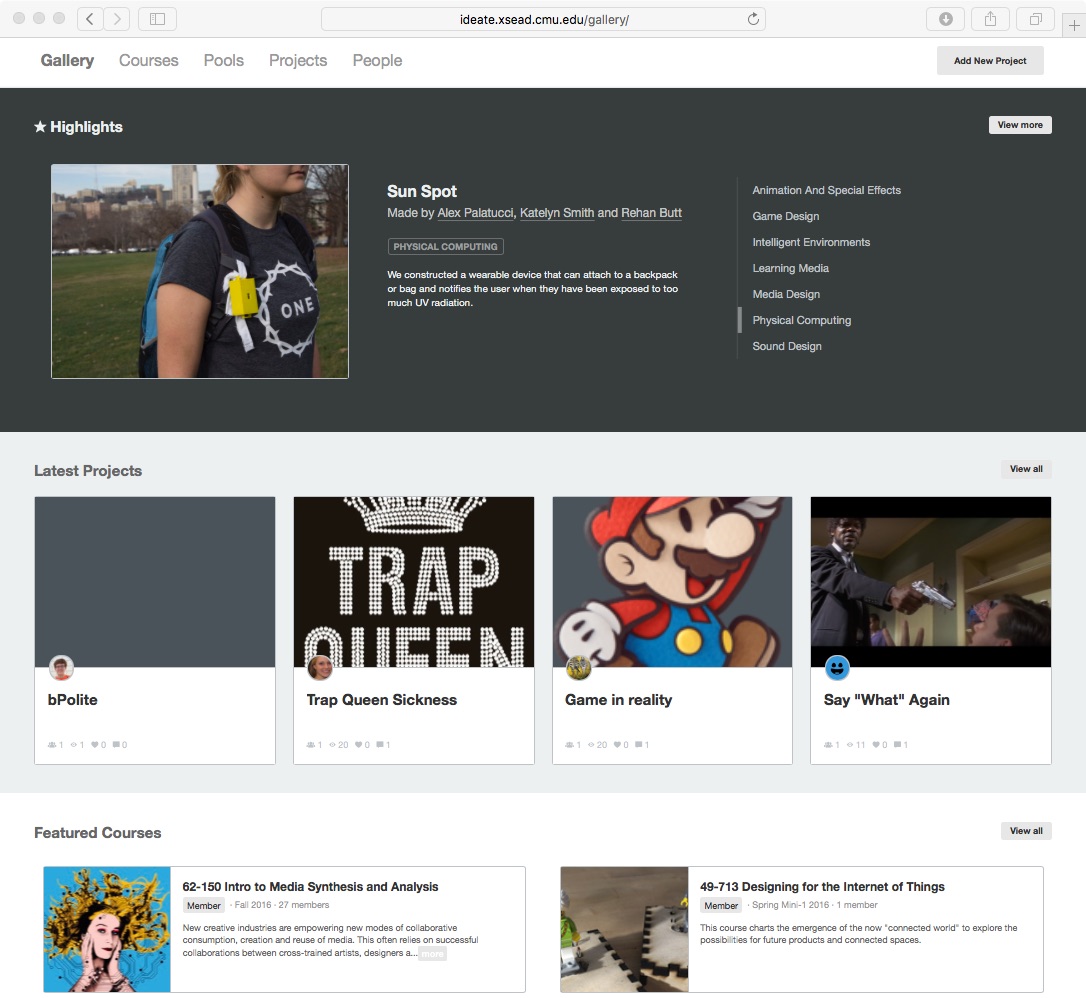Toggle the Safari sidebar icon
Image resolution: width=1086 pixels, height=998 pixels.
pyautogui.click(x=157, y=19)
